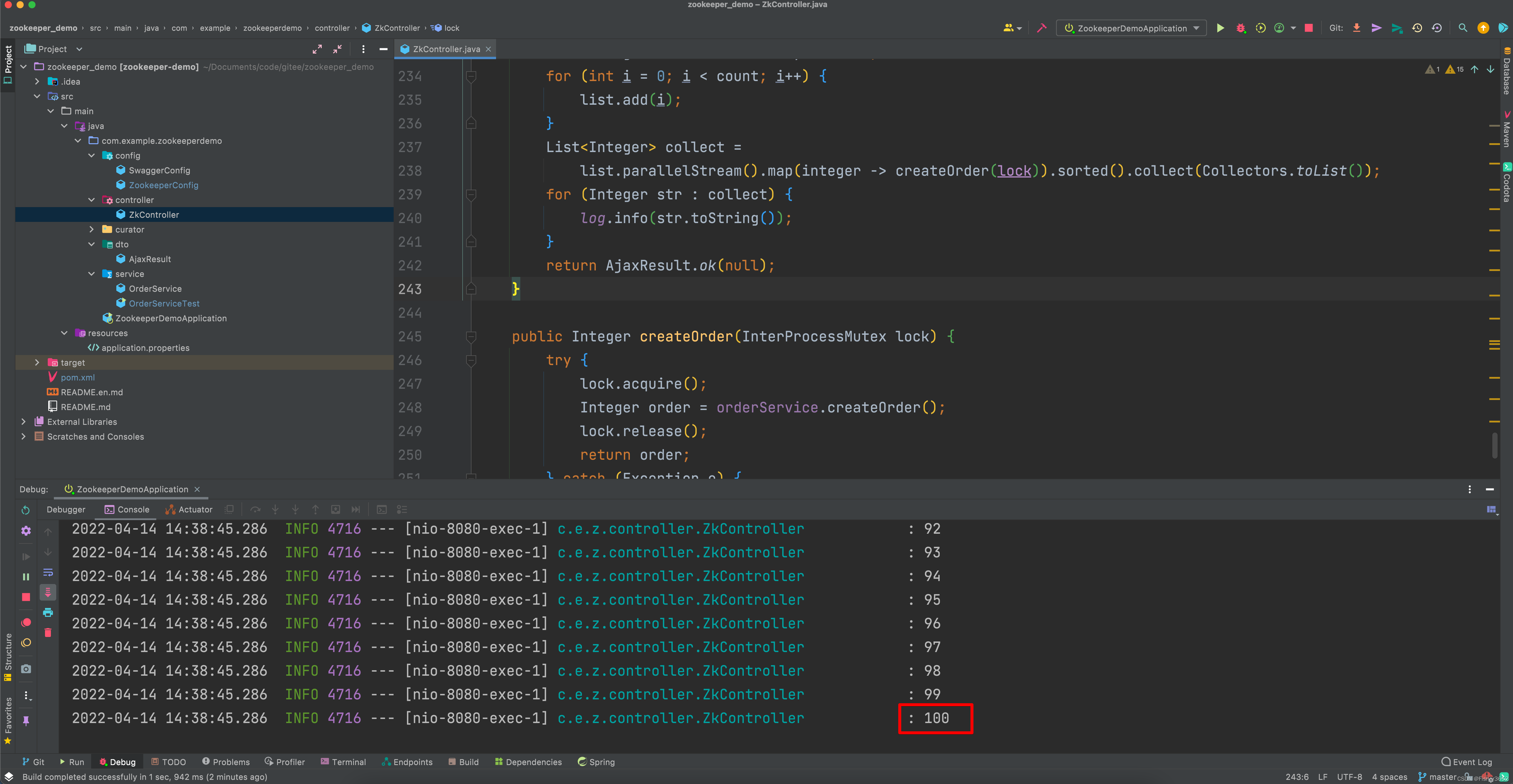Viewport: 1513px width, 784px height.
Task: Start debugging with the red bug icon
Action: tap(1240, 28)
